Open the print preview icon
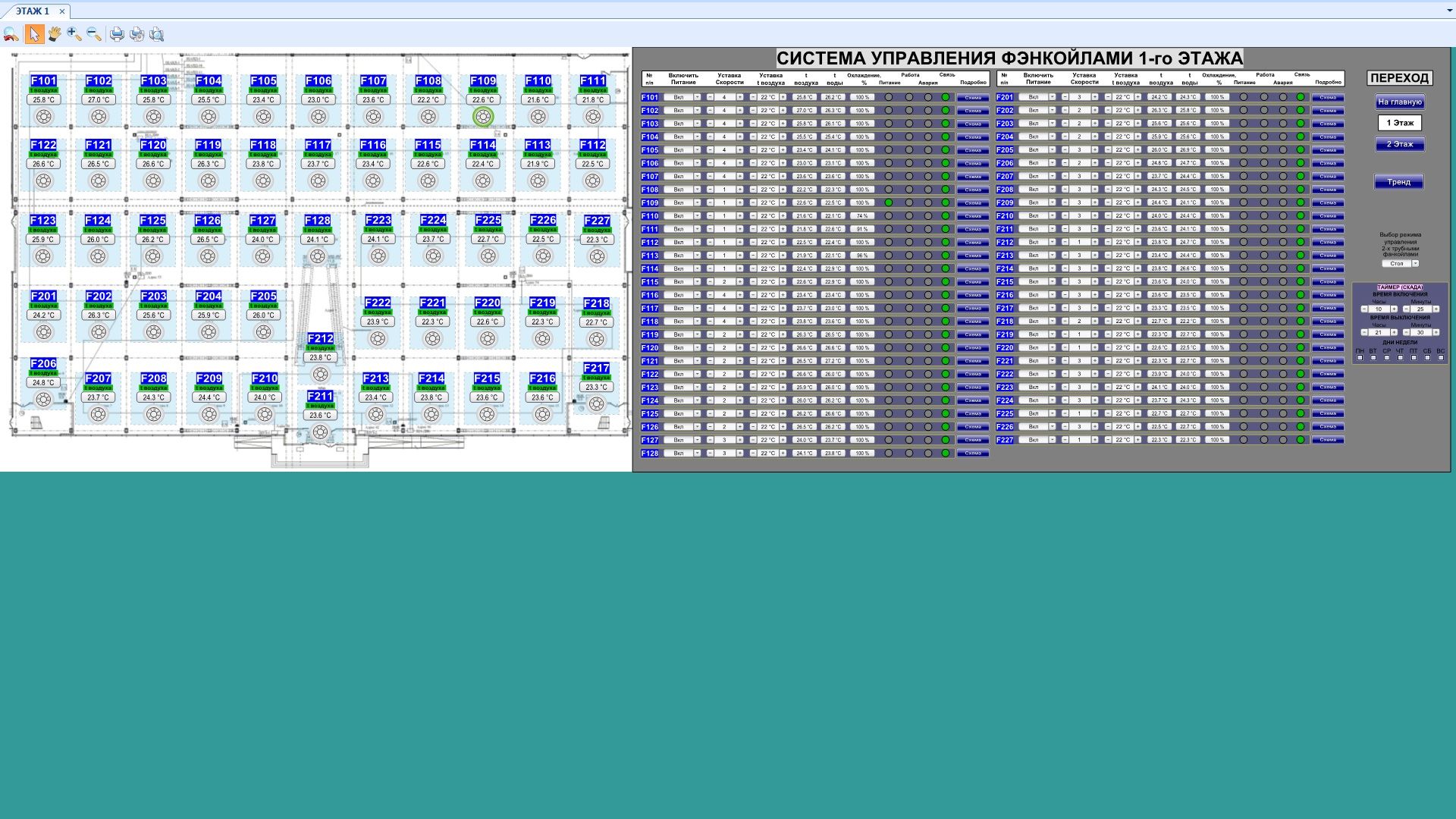The width and height of the screenshot is (1456, 819). tap(156, 34)
